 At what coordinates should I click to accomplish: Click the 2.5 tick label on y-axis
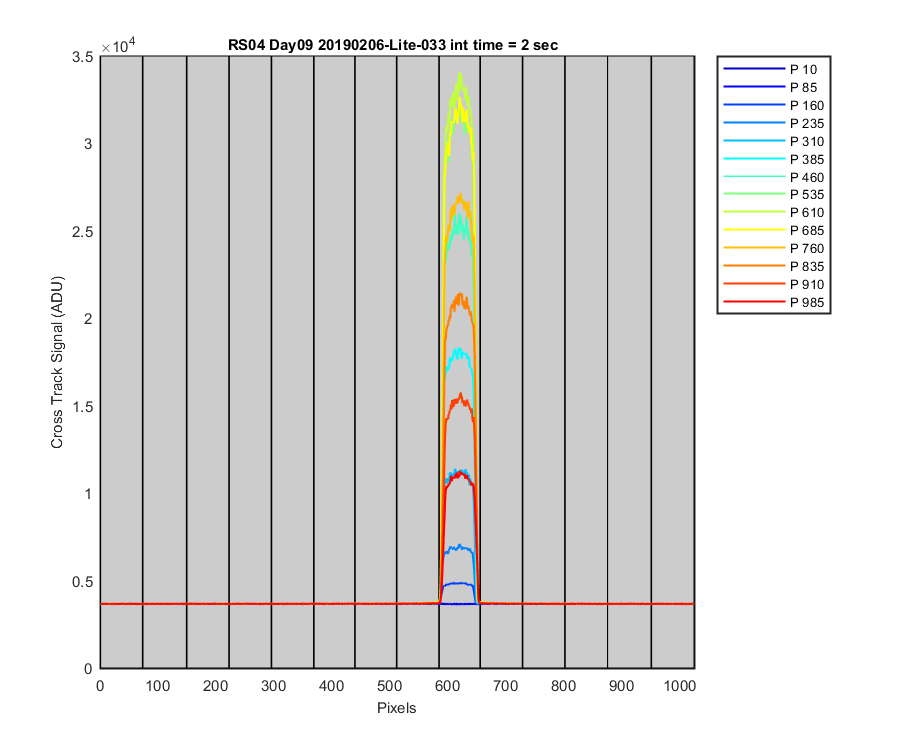[82, 232]
